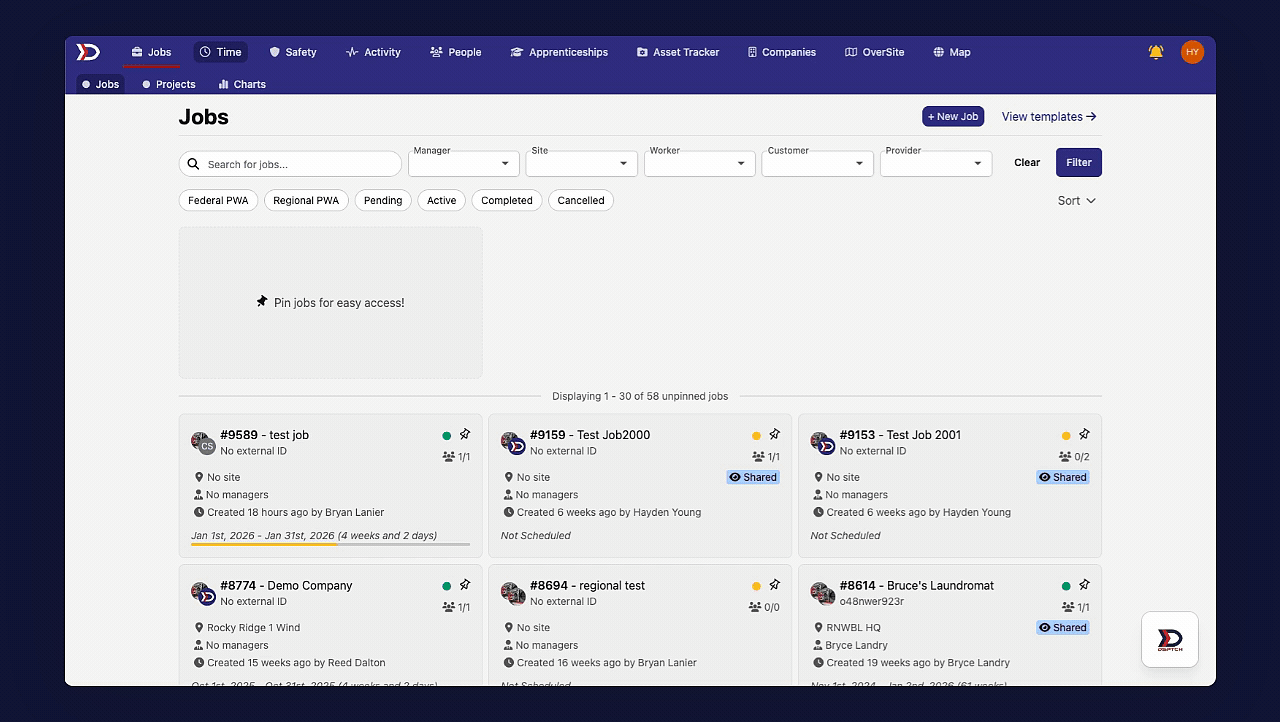Select the Jobs sub-tab
The height and width of the screenshot is (722, 1280).
(x=100, y=84)
